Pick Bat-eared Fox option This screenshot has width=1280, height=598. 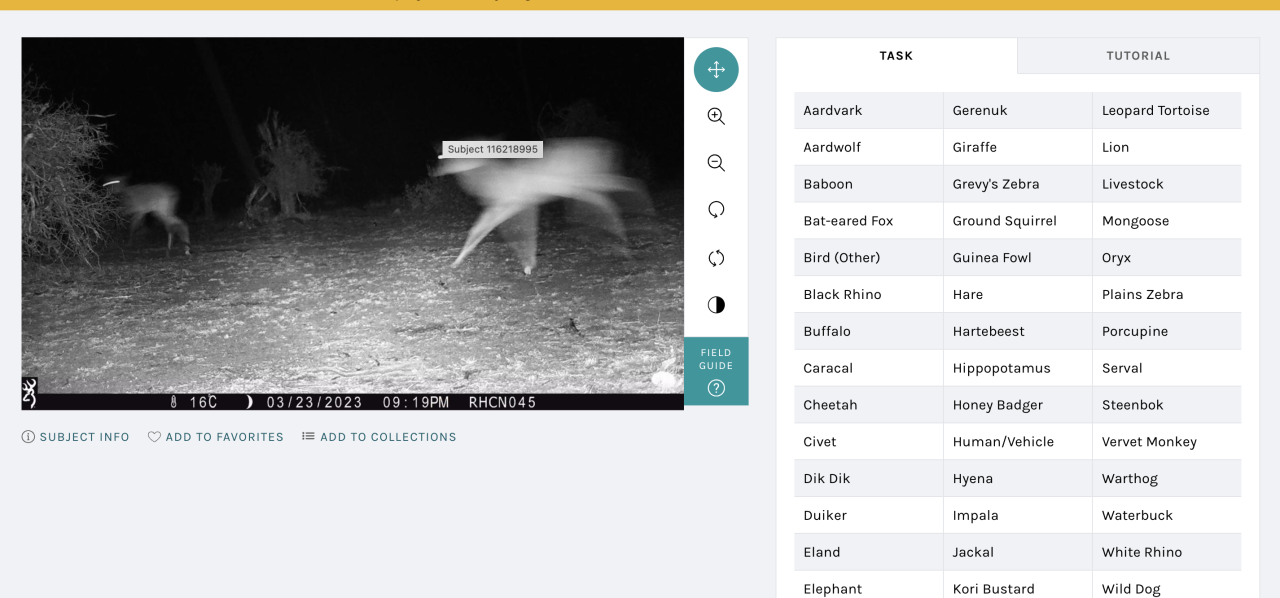point(869,221)
